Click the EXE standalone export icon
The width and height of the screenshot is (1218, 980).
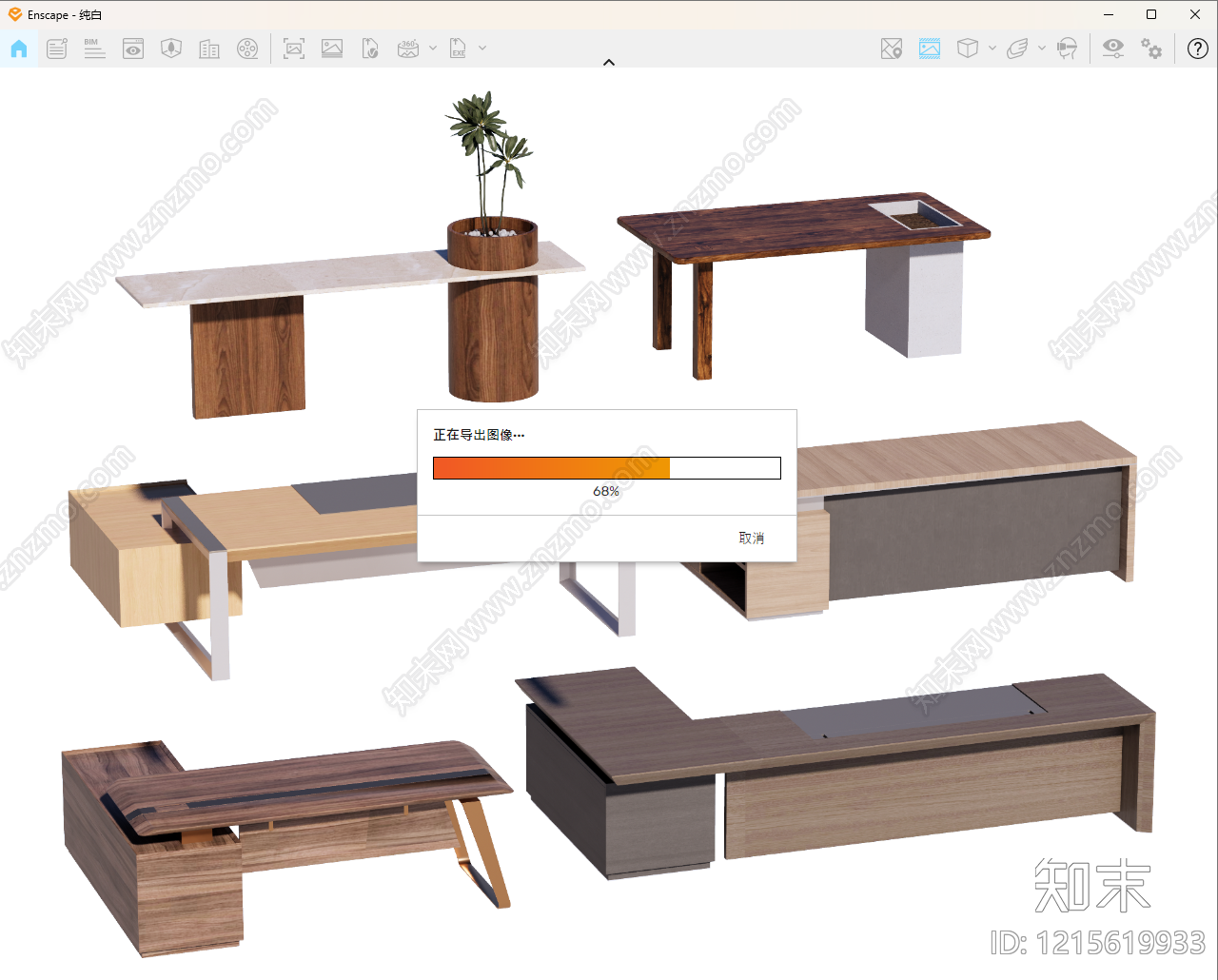[x=458, y=49]
